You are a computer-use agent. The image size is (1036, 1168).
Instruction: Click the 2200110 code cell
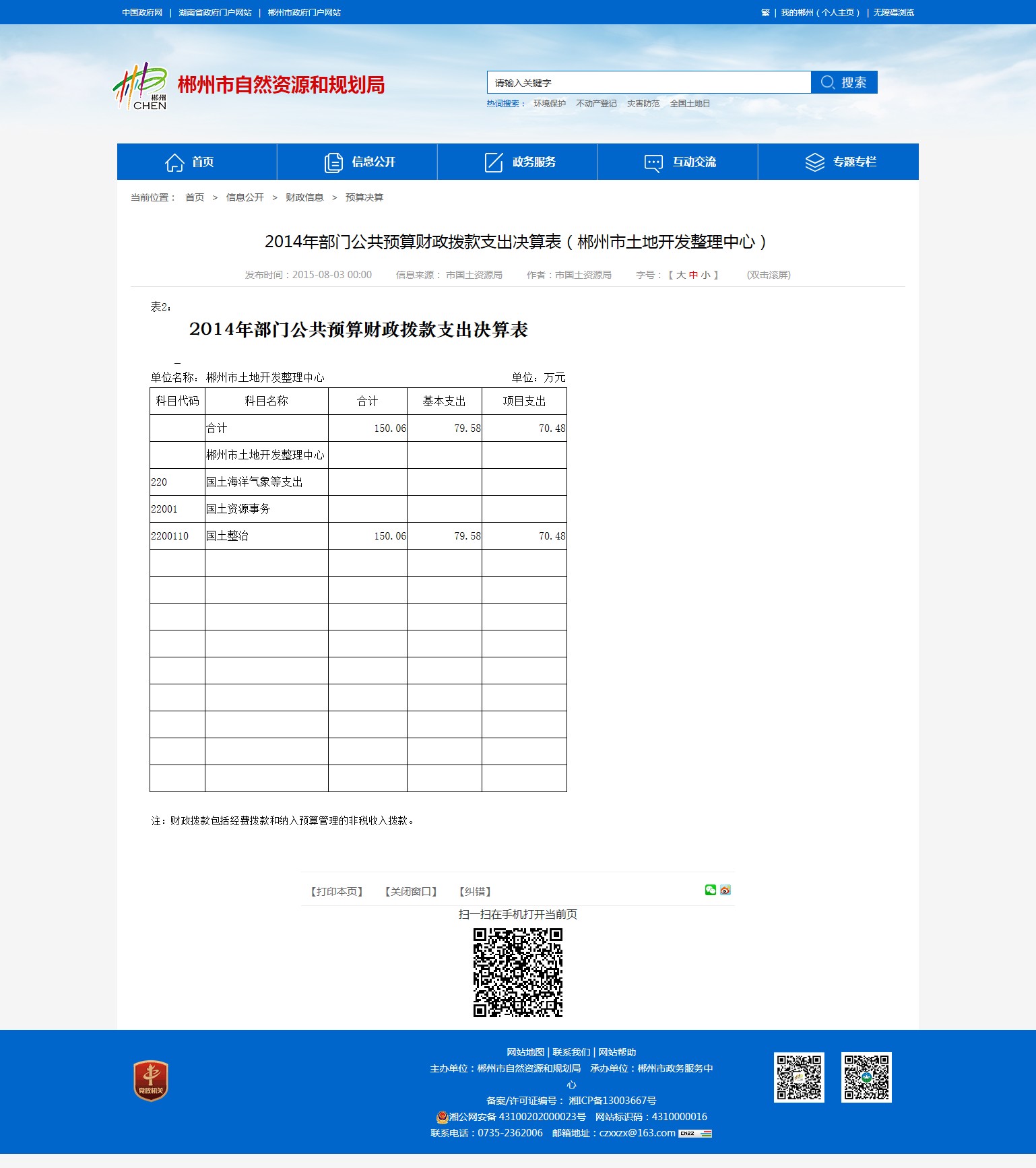click(178, 536)
